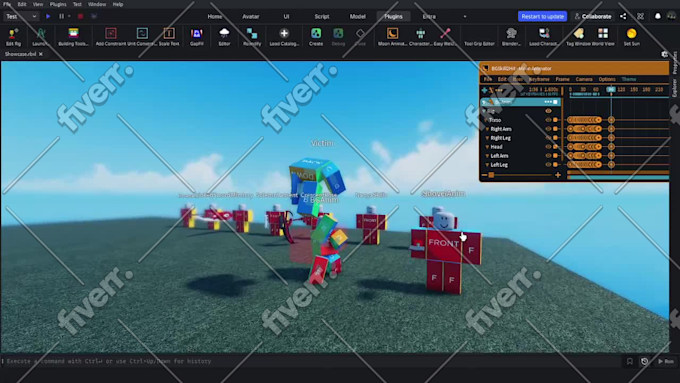Start the playtest with blue play button

click(48, 16)
